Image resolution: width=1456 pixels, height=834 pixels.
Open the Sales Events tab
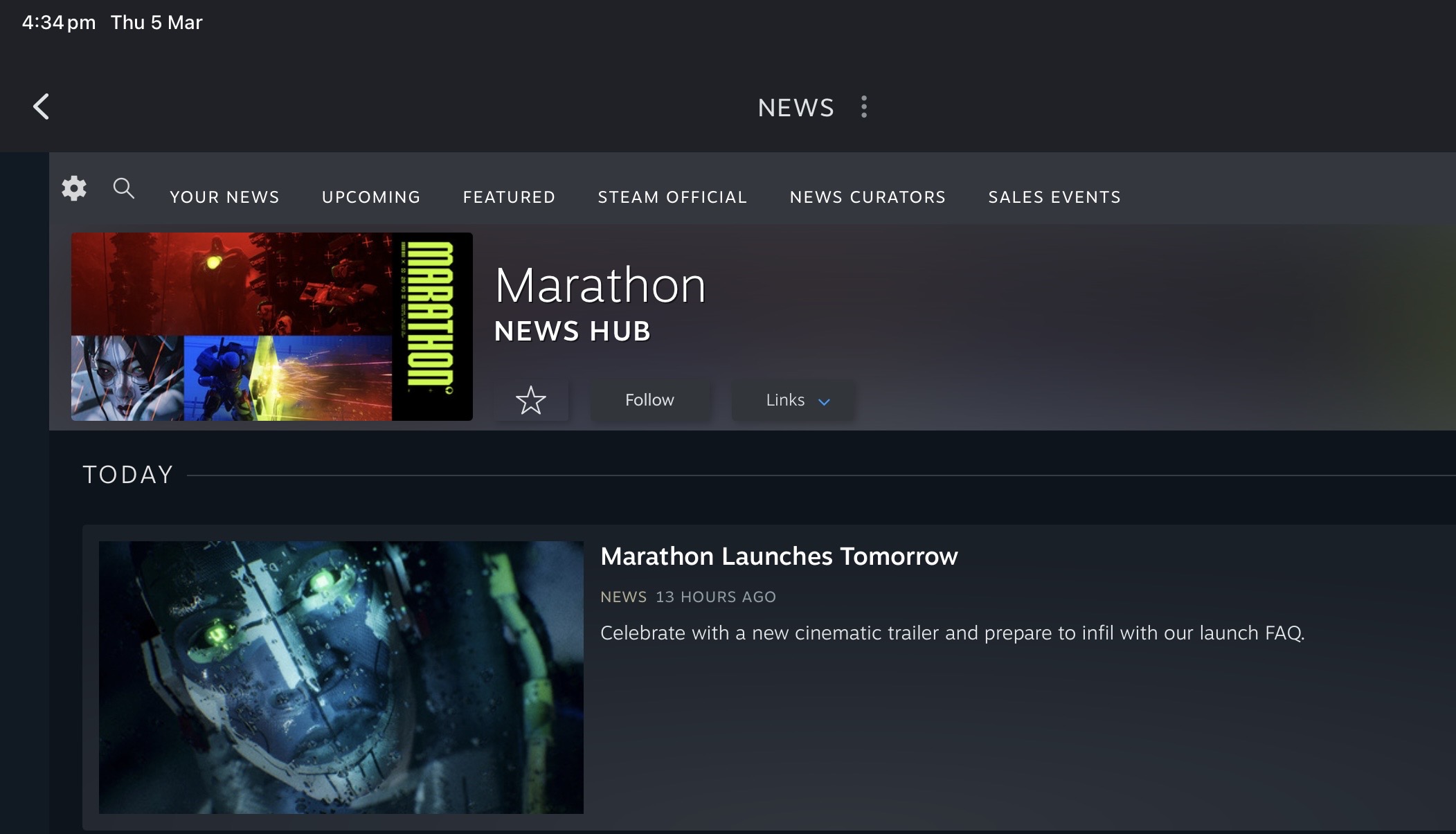(x=1054, y=197)
